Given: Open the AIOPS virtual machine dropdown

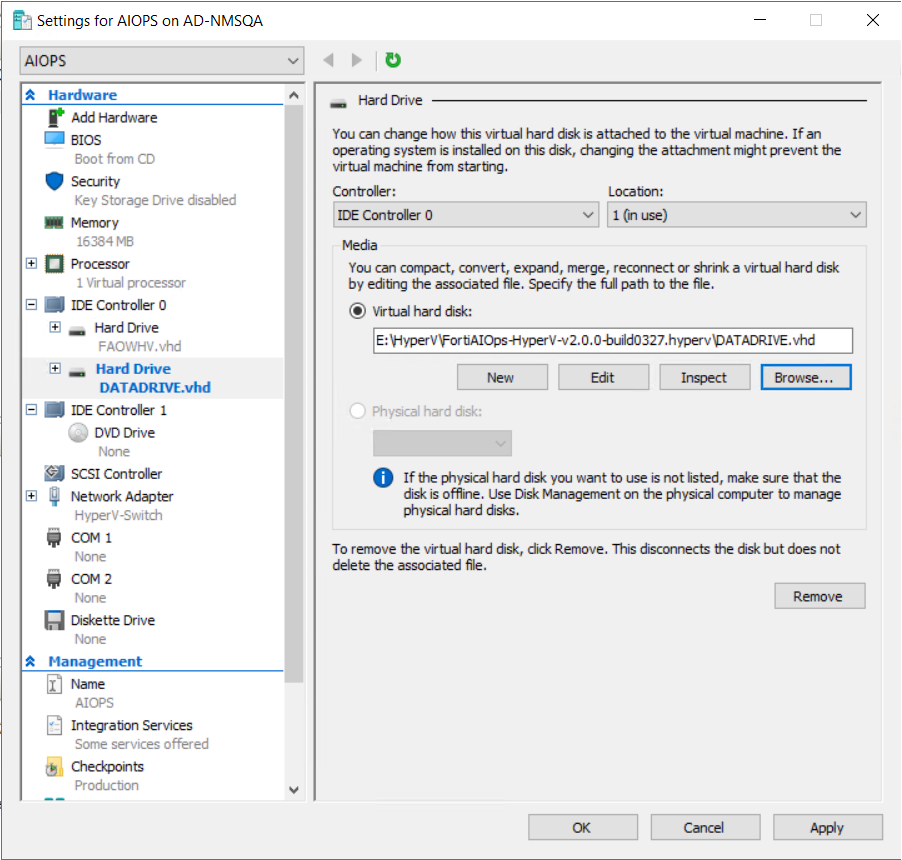Looking at the screenshot, I should click(x=162, y=60).
